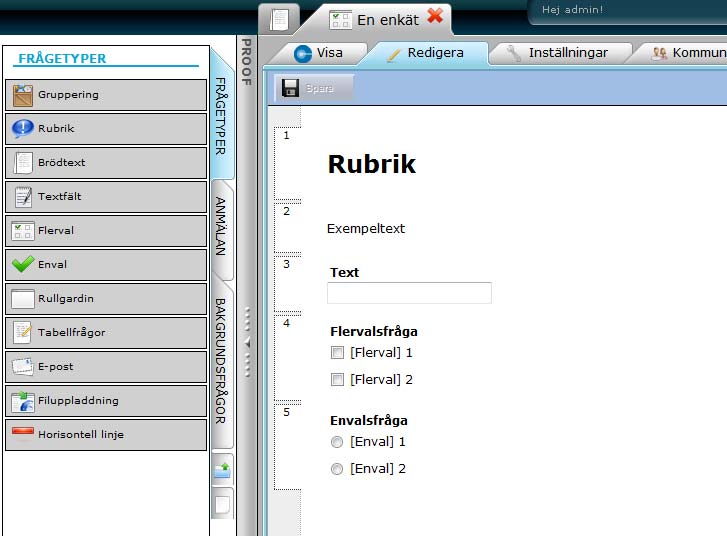727x536 pixels.
Task: Open the Visa tab
Action: [x=318, y=53]
